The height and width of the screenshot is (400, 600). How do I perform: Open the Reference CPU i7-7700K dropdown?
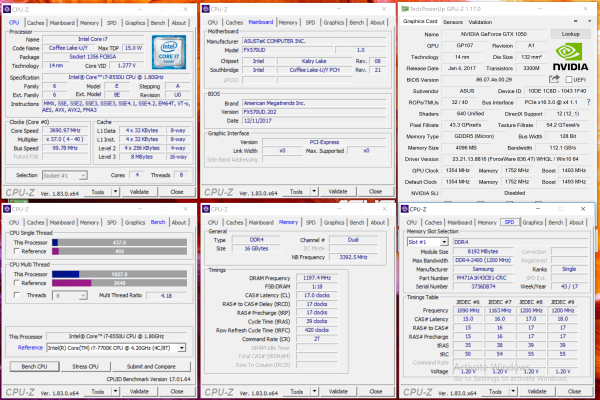point(116,348)
